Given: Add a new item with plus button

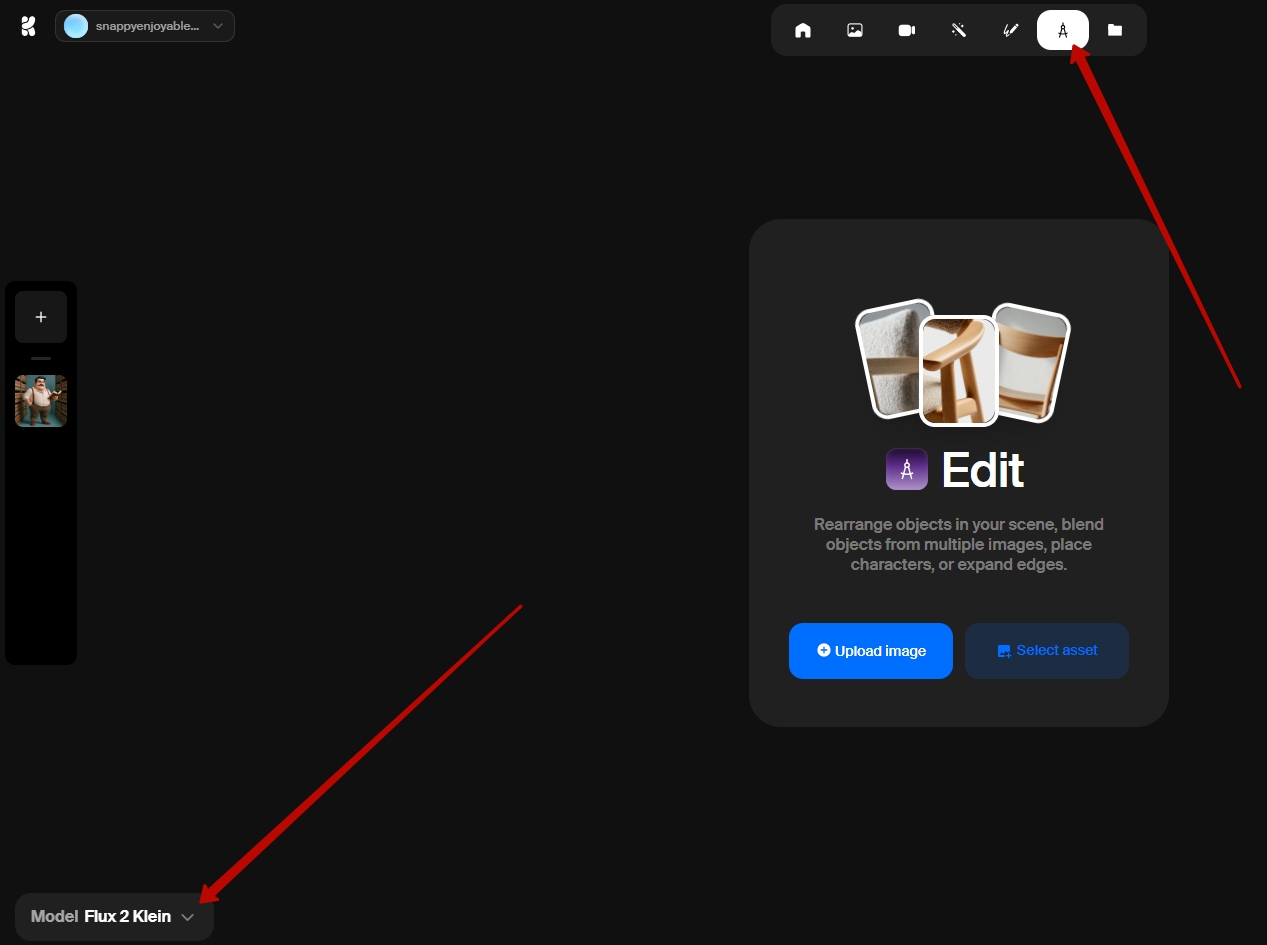Looking at the screenshot, I should point(41,317).
